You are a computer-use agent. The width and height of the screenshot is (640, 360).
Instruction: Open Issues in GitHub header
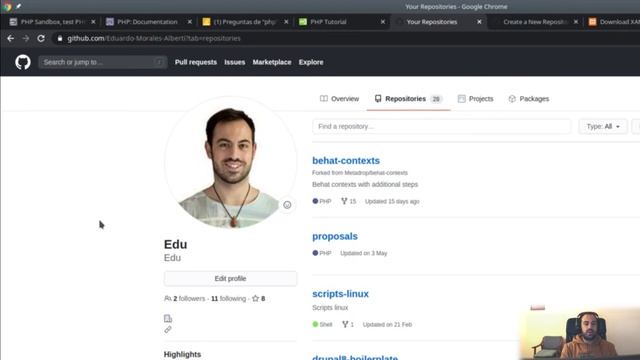point(235,62)
